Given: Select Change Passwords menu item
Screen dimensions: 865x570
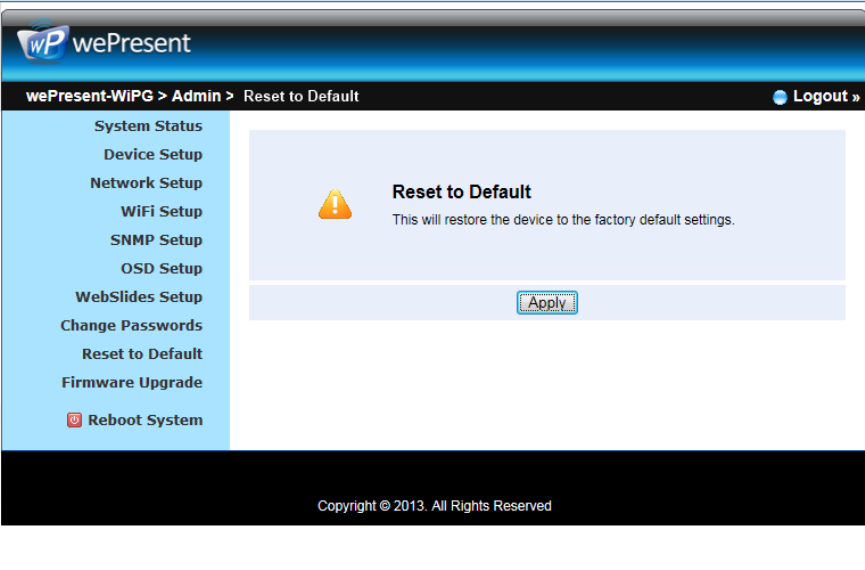Looking at the screenshot, I should (x=131, y=326).
